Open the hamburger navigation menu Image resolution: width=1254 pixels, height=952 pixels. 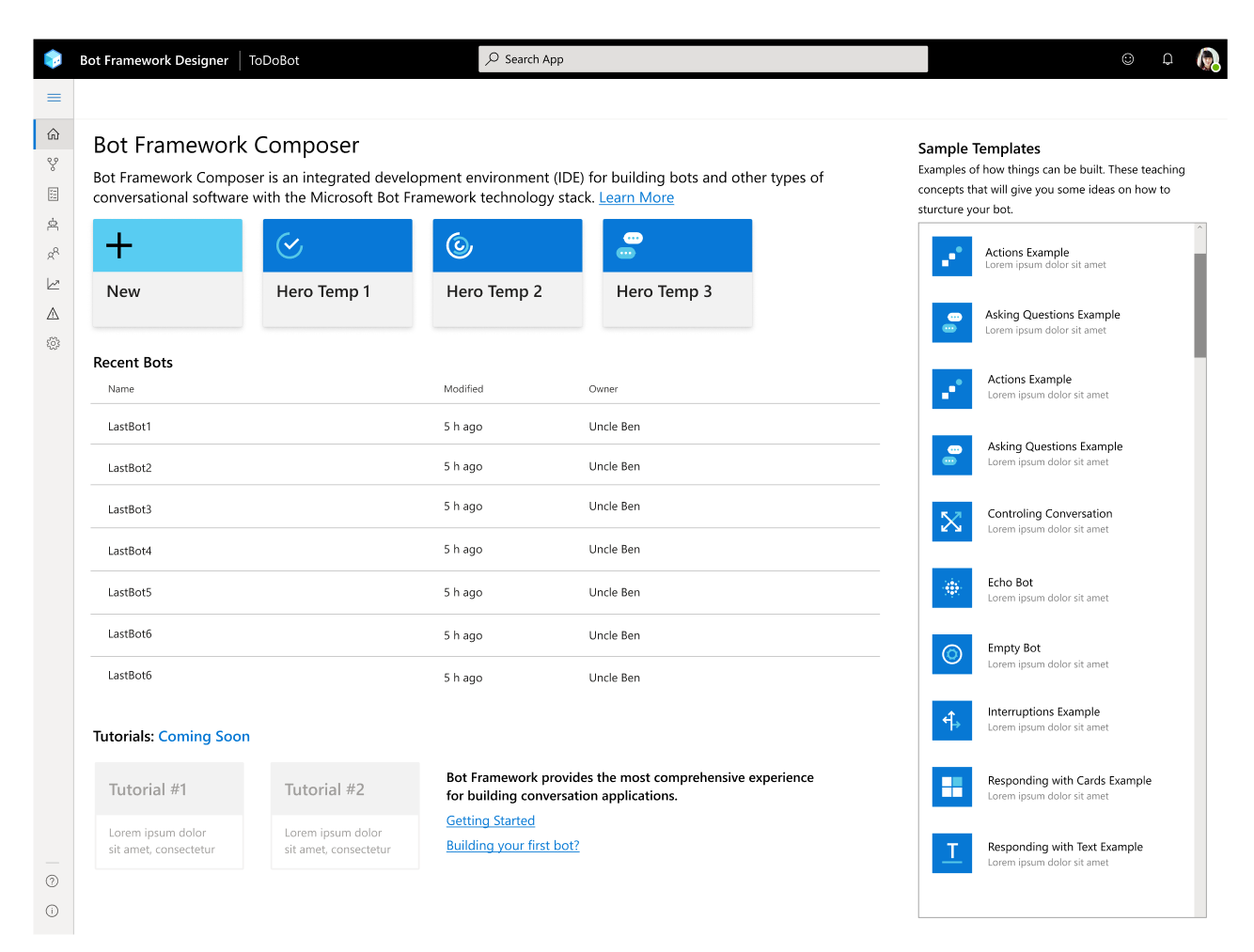click(54, 98)
